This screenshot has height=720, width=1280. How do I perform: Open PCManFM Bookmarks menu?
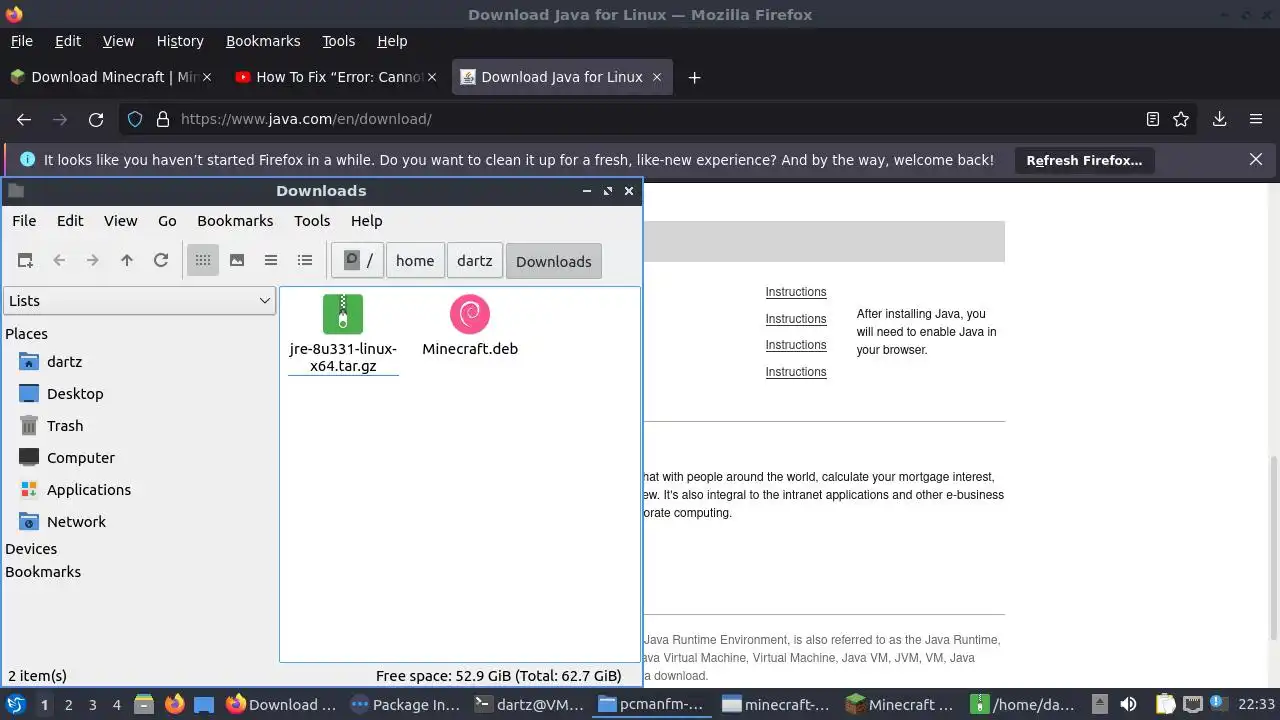[x=235, y=221]
